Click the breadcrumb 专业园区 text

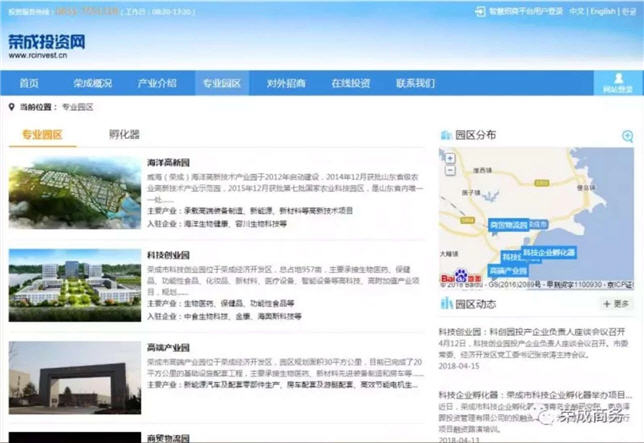78,107
